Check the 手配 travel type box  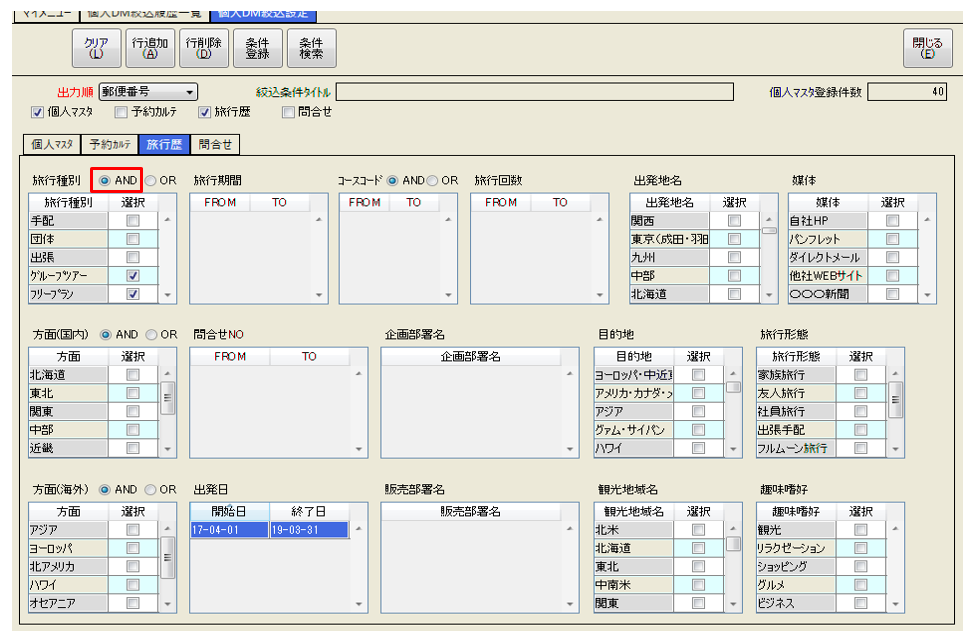pyautogui.click(x=133, y=221)
